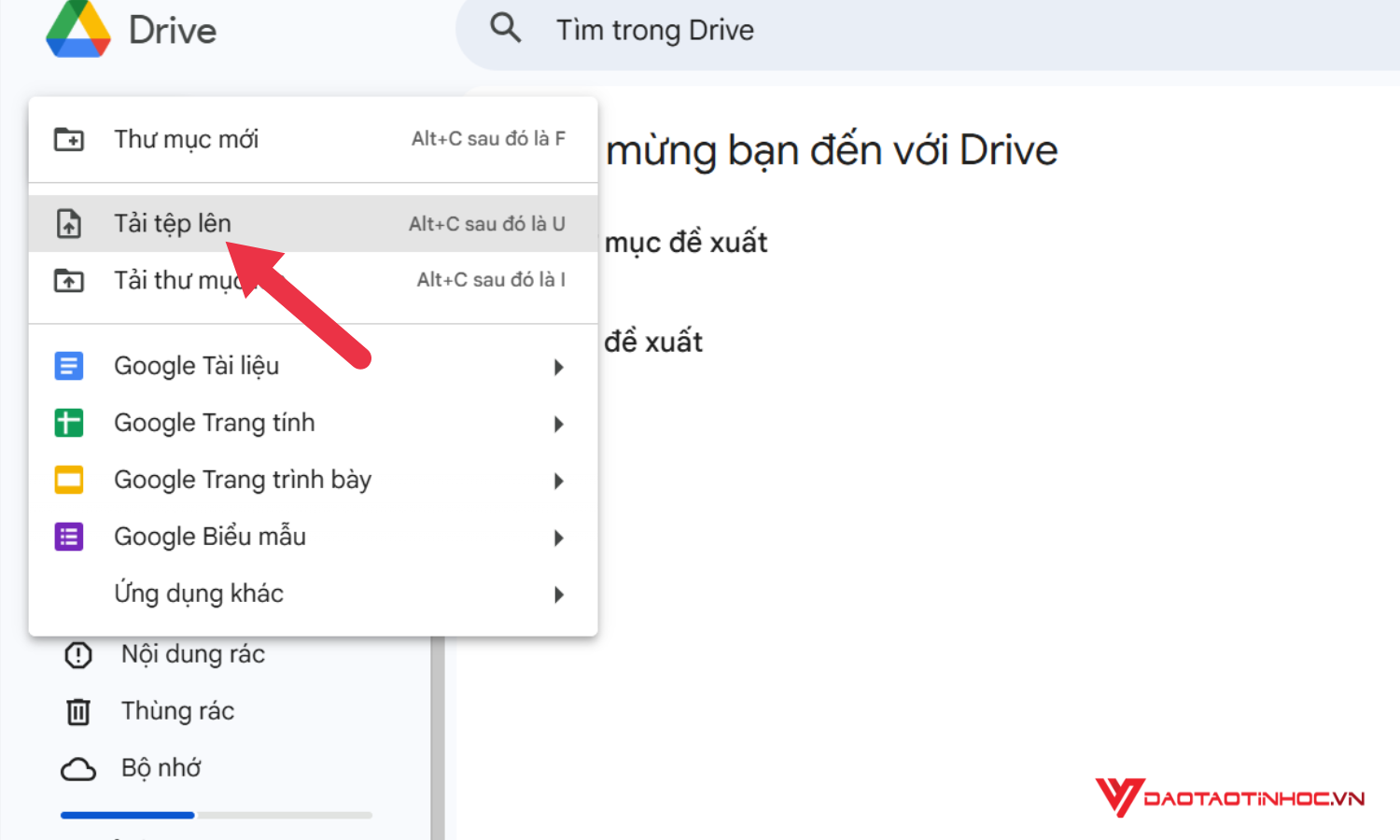
Task: Expand Google Biểu mẫu submenu arrow
Action: (558, 538)
